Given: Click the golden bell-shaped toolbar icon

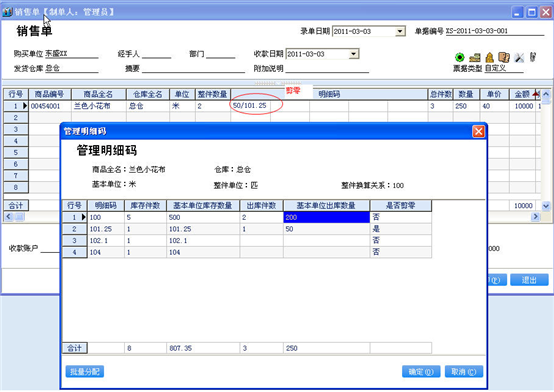Looking at the screenshot, I should click(489, 57).
